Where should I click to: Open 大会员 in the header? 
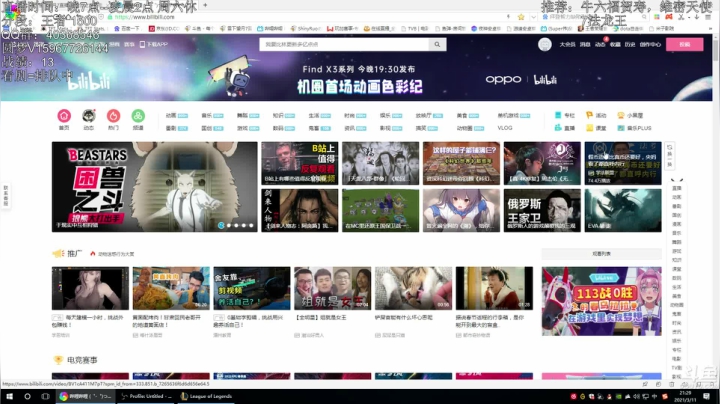tap(567, 45)
